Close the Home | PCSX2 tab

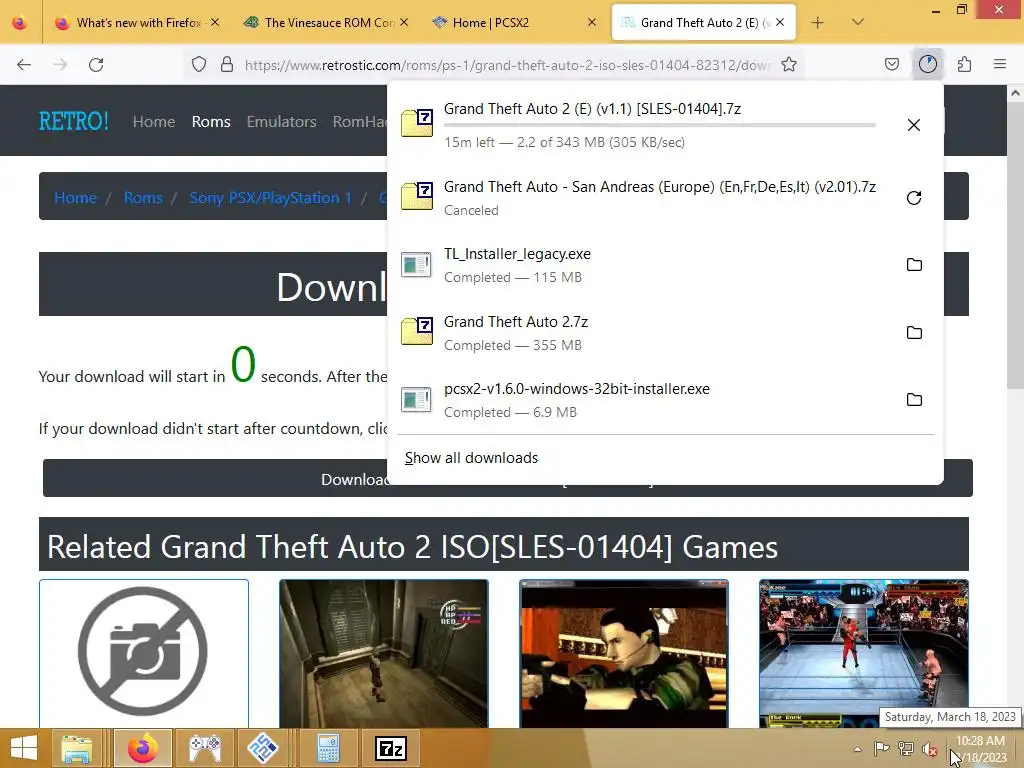coord(592,22)
